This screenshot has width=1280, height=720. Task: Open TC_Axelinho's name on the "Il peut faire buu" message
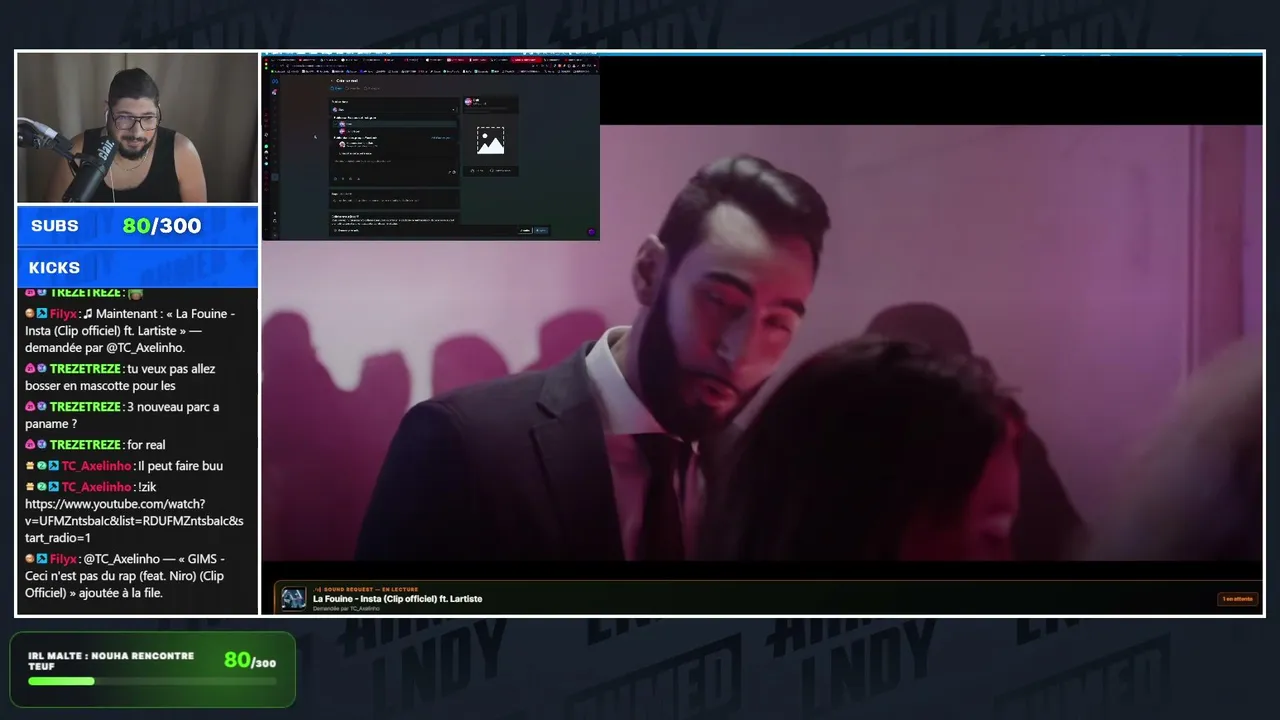pos(96,466)
